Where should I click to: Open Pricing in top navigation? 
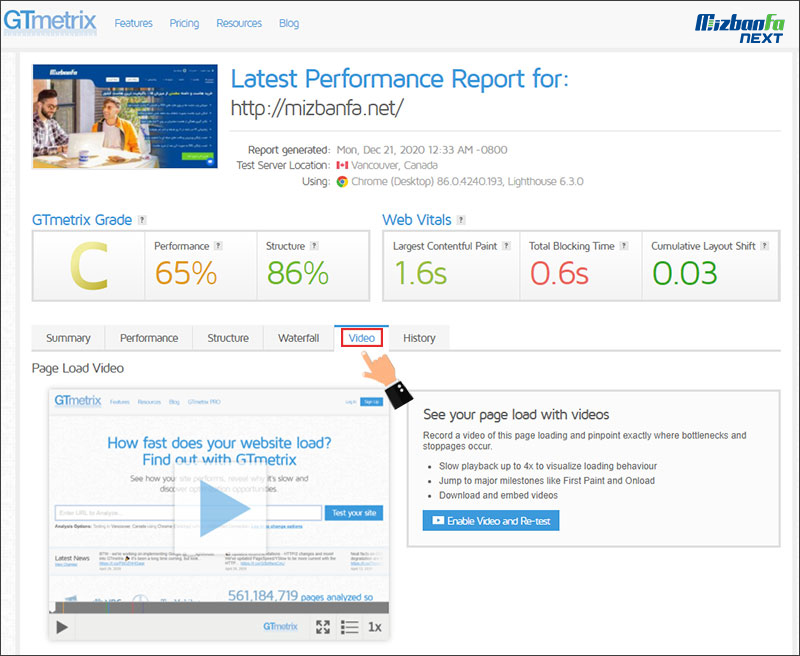[184, 23]
